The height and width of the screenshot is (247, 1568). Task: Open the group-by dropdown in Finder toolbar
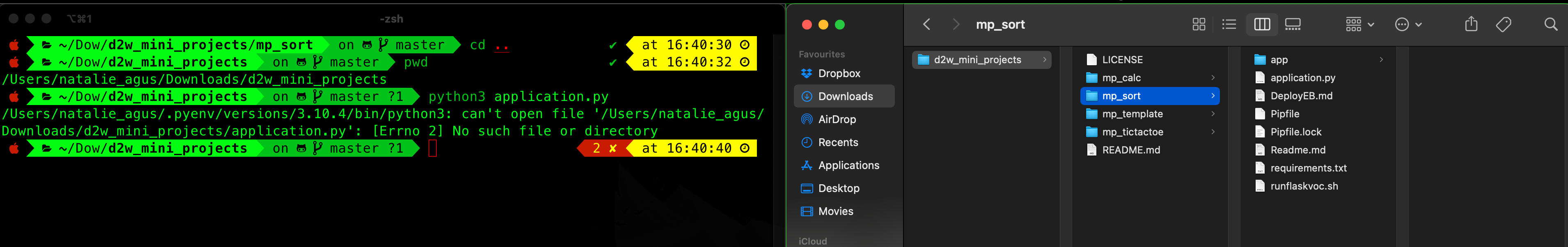click(x=1360, y=24)
